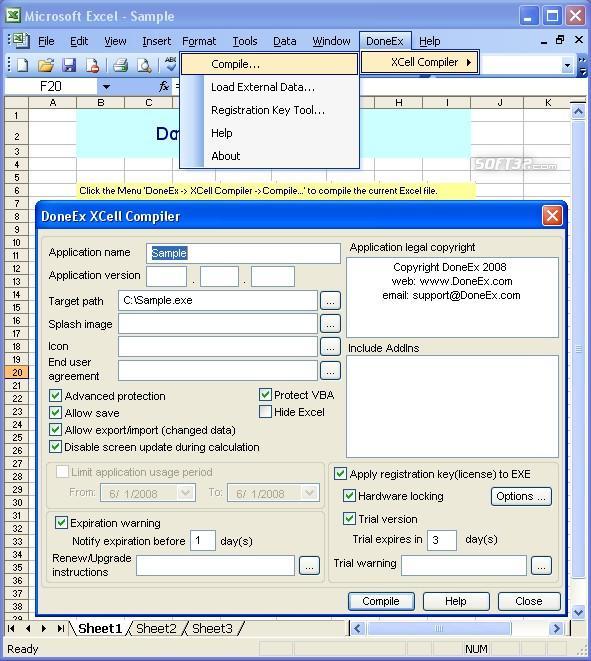The image size is (591, 661).
Task: Choose Compile... from the submenu
Action: [269, 64]
